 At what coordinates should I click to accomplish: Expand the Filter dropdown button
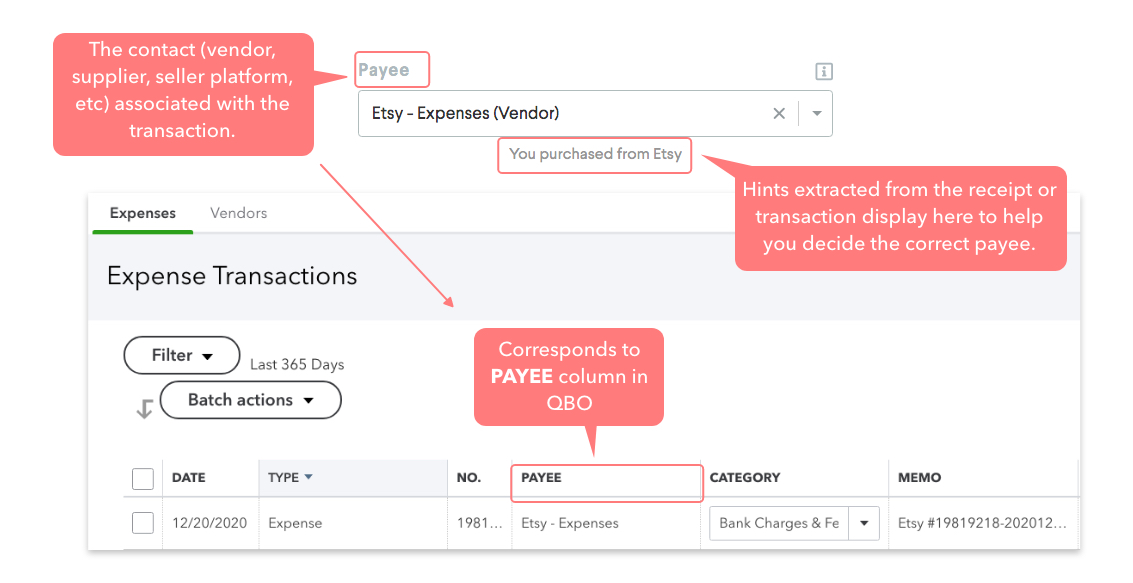point(182,355)
